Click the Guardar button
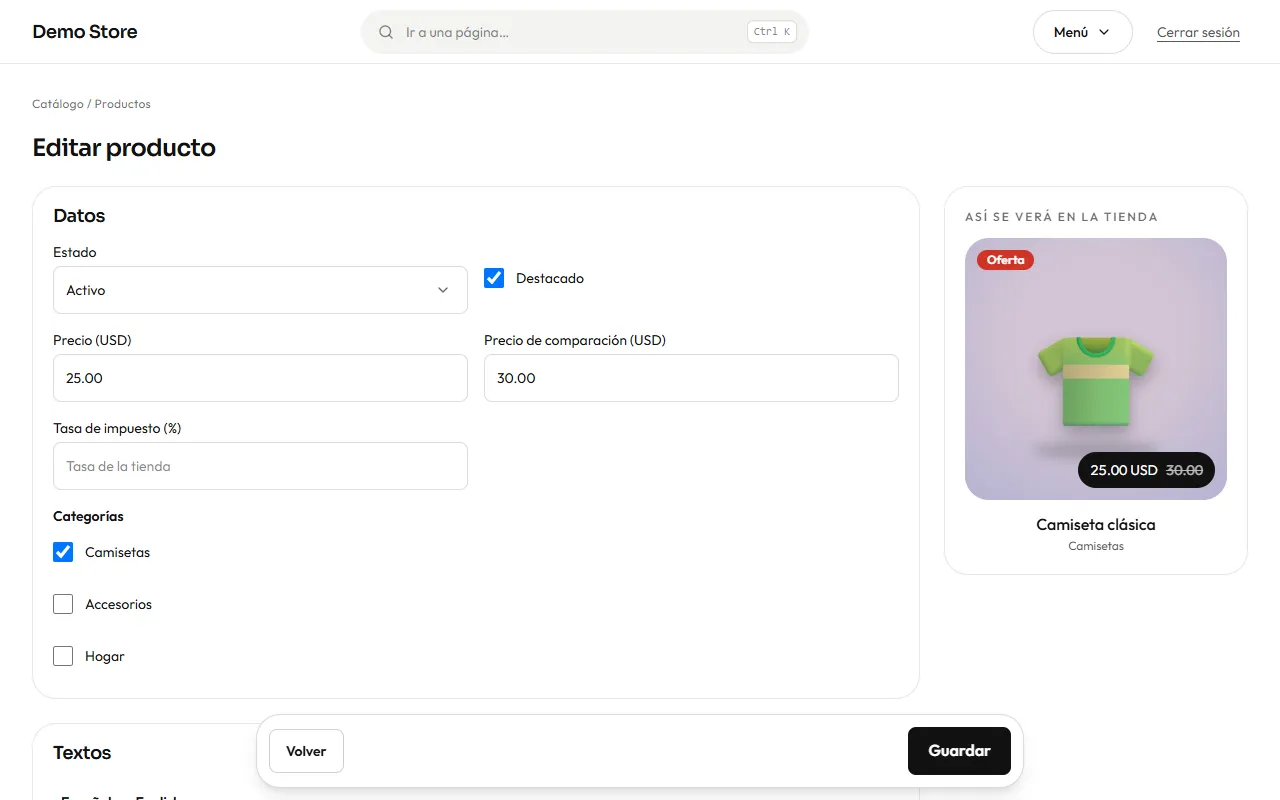 click(x=959, y=751)
